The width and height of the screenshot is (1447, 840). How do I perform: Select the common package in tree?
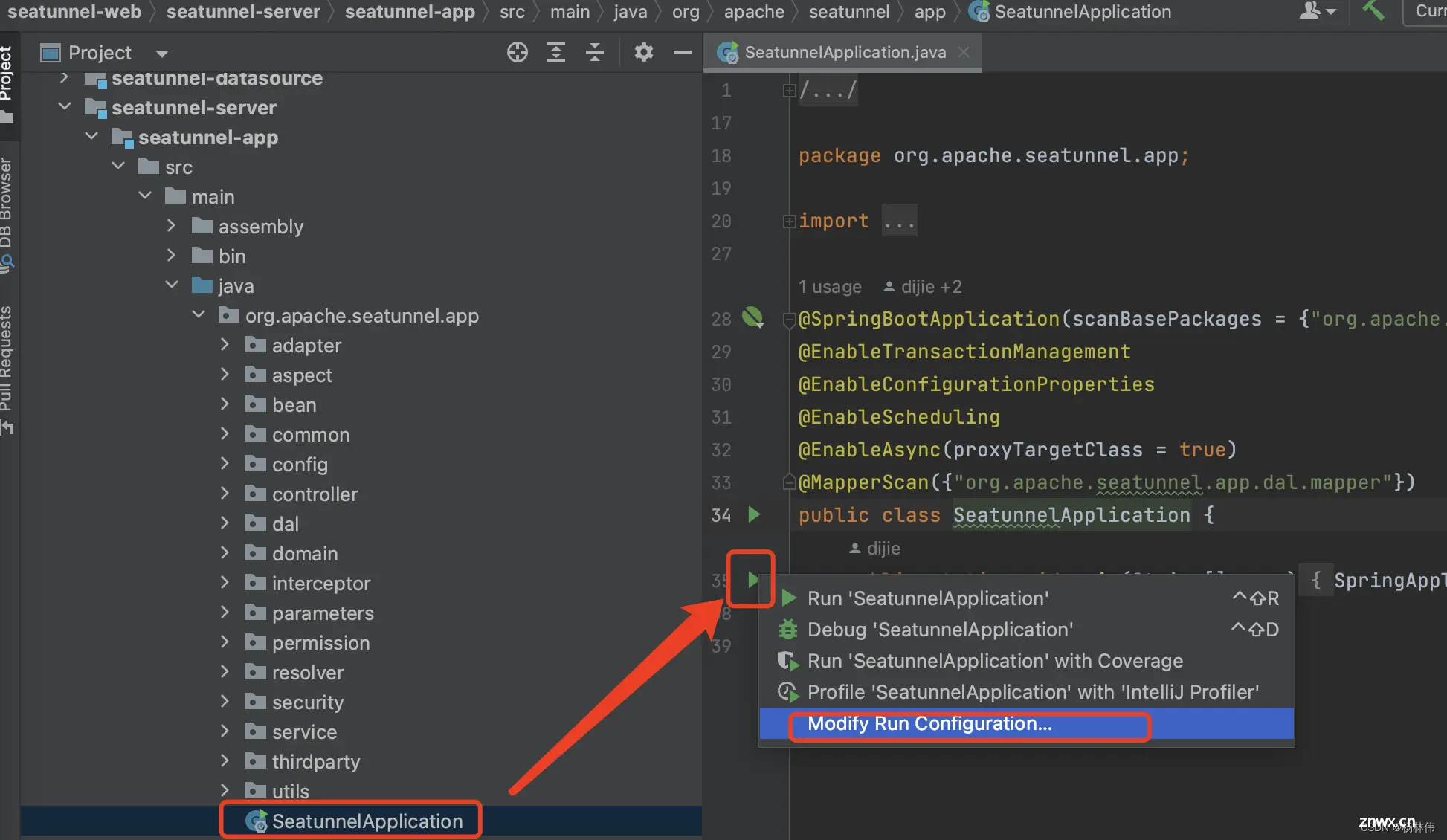click(311, 435)
